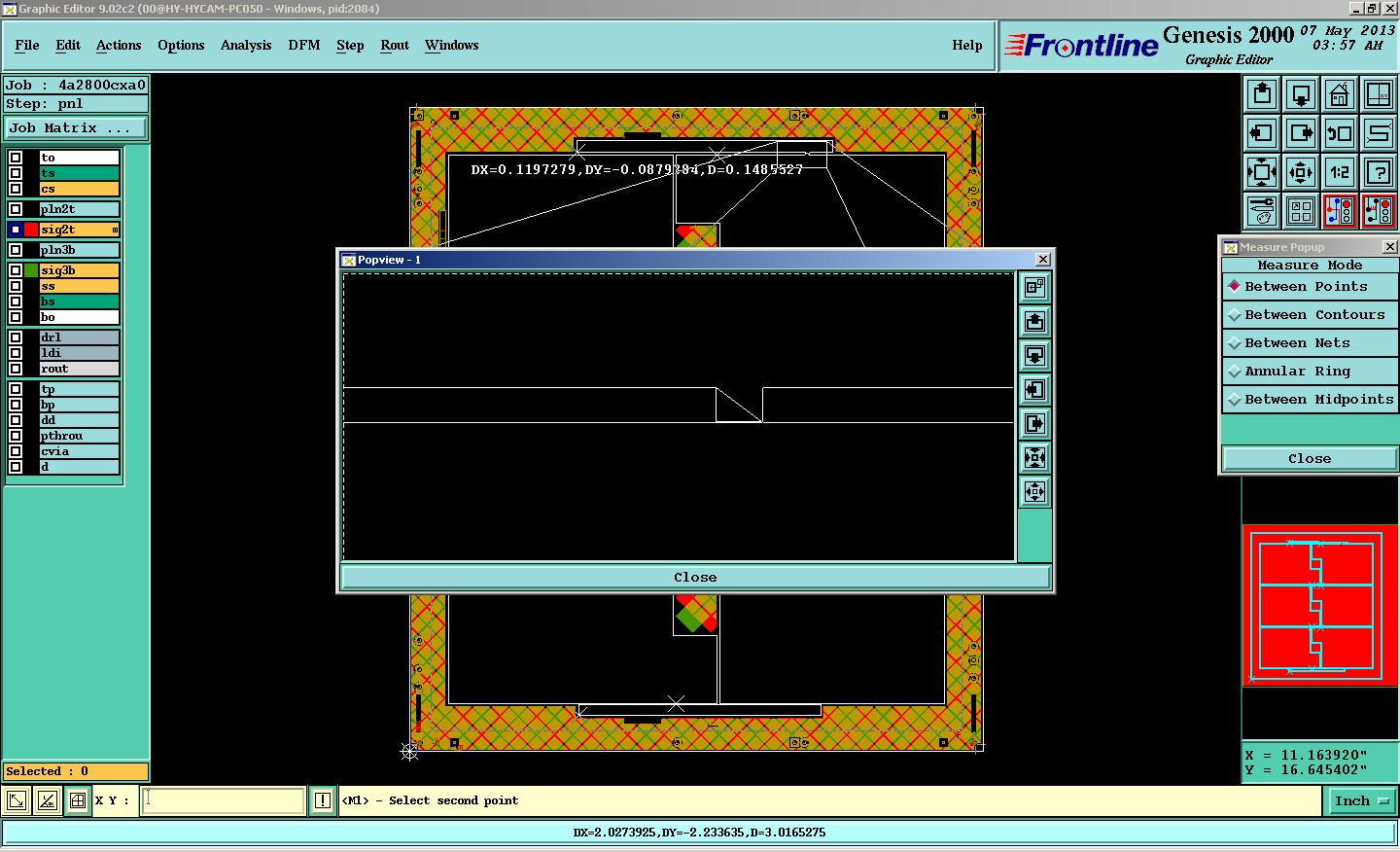
Task: Toggle display checkbox for layer to
Action: 16,158
